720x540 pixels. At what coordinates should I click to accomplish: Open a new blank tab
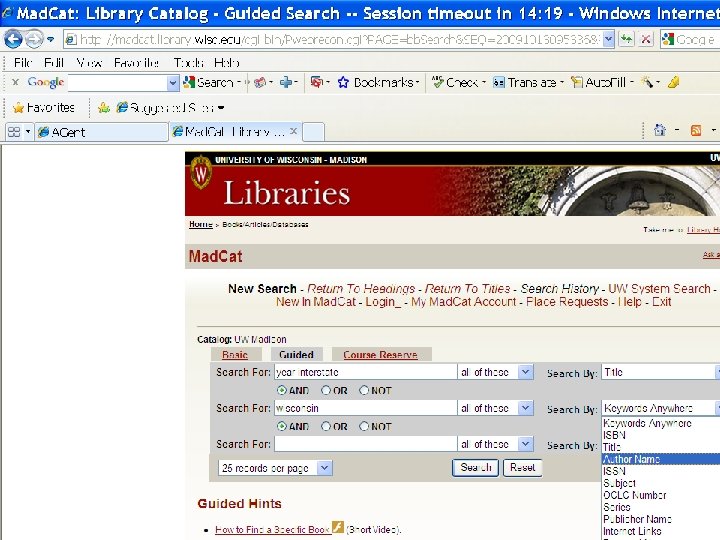[x=314, y=132]
